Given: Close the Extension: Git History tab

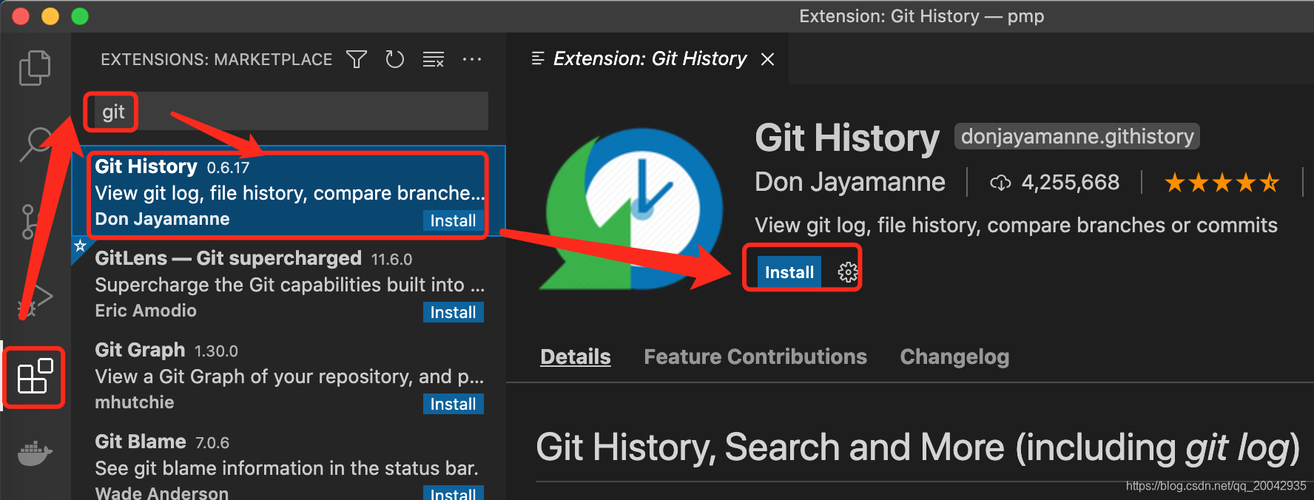Looking at the screenshot, I should pyautogui.click(x=768, y=59).
